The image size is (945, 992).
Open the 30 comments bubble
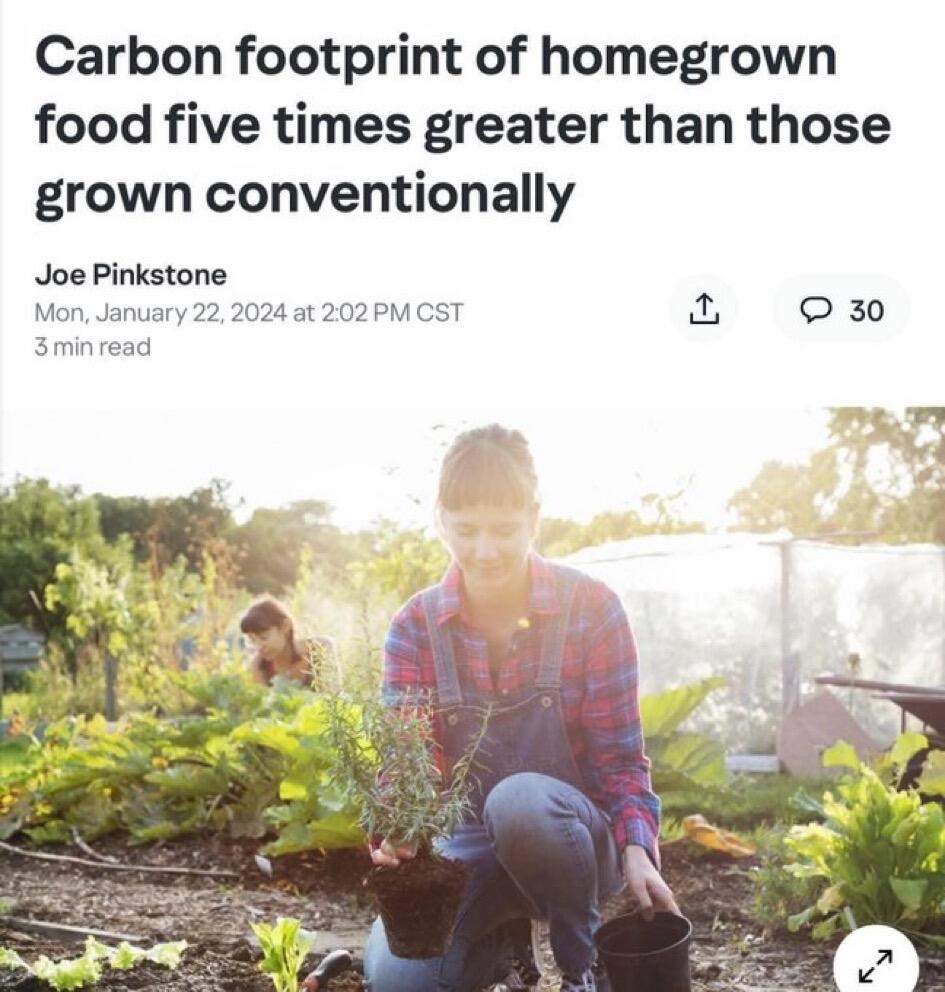(x=841, y=309)
